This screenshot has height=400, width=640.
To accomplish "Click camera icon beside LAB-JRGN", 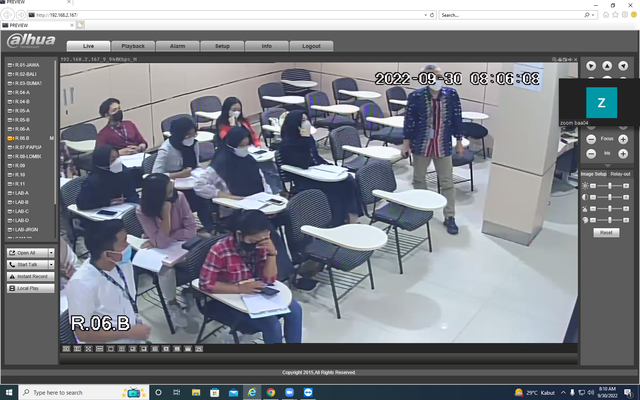I will [10, 230].
